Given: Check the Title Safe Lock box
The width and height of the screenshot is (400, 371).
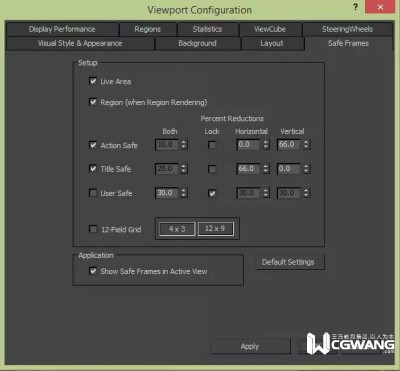Looking at the screenshot, I should [x=212, y=169].
